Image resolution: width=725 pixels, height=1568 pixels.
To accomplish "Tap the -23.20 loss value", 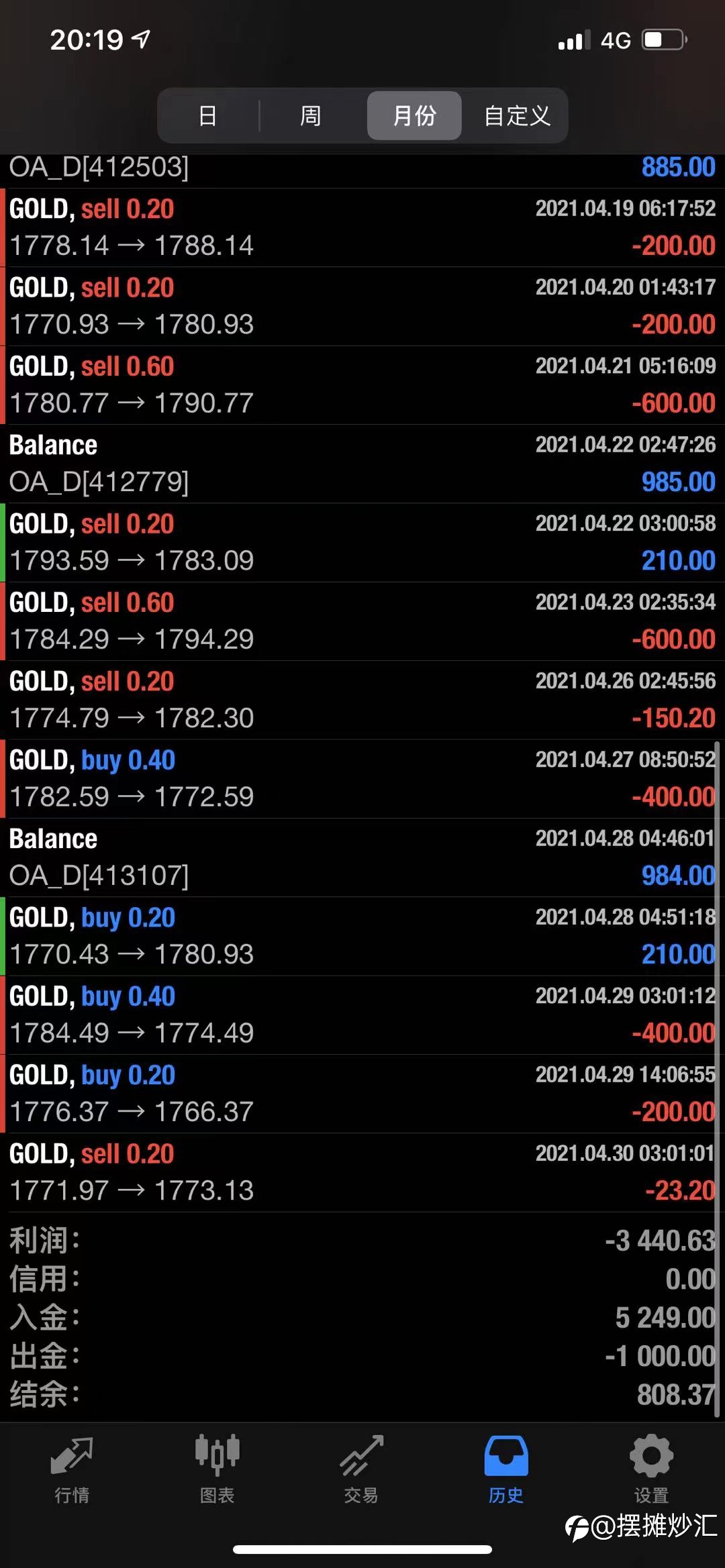I will coord(680,1190).
